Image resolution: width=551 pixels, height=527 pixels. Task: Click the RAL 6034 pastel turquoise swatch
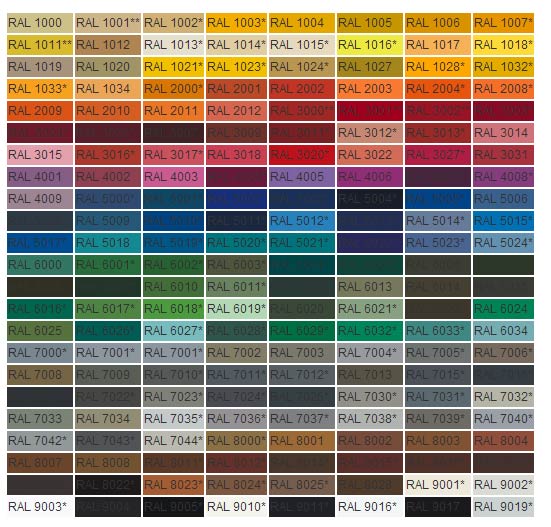(x=503, y=331)
